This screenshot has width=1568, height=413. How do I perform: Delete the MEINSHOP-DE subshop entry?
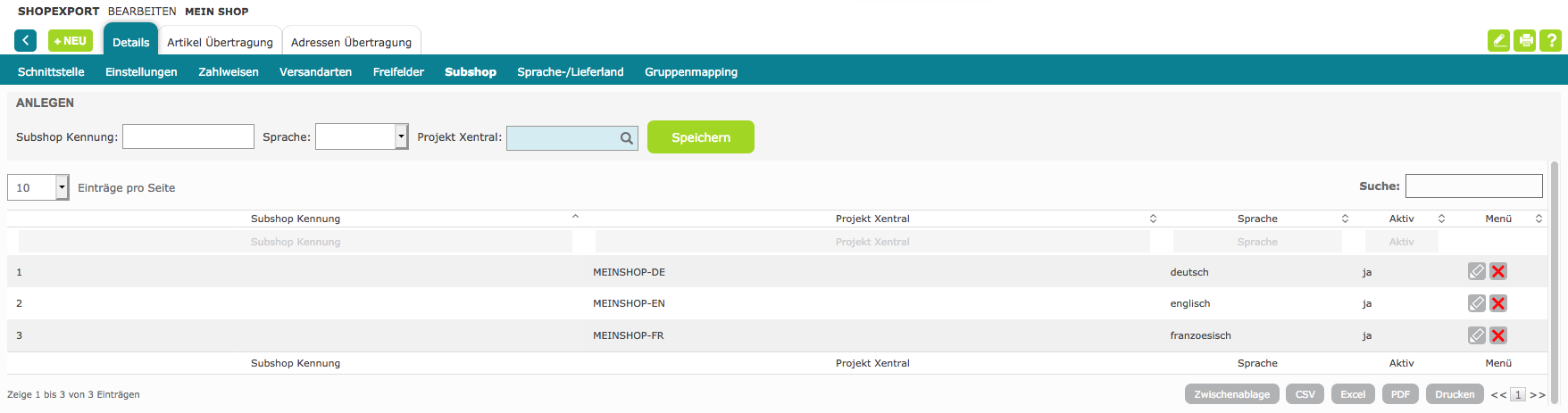click(x=1498, y=271)
